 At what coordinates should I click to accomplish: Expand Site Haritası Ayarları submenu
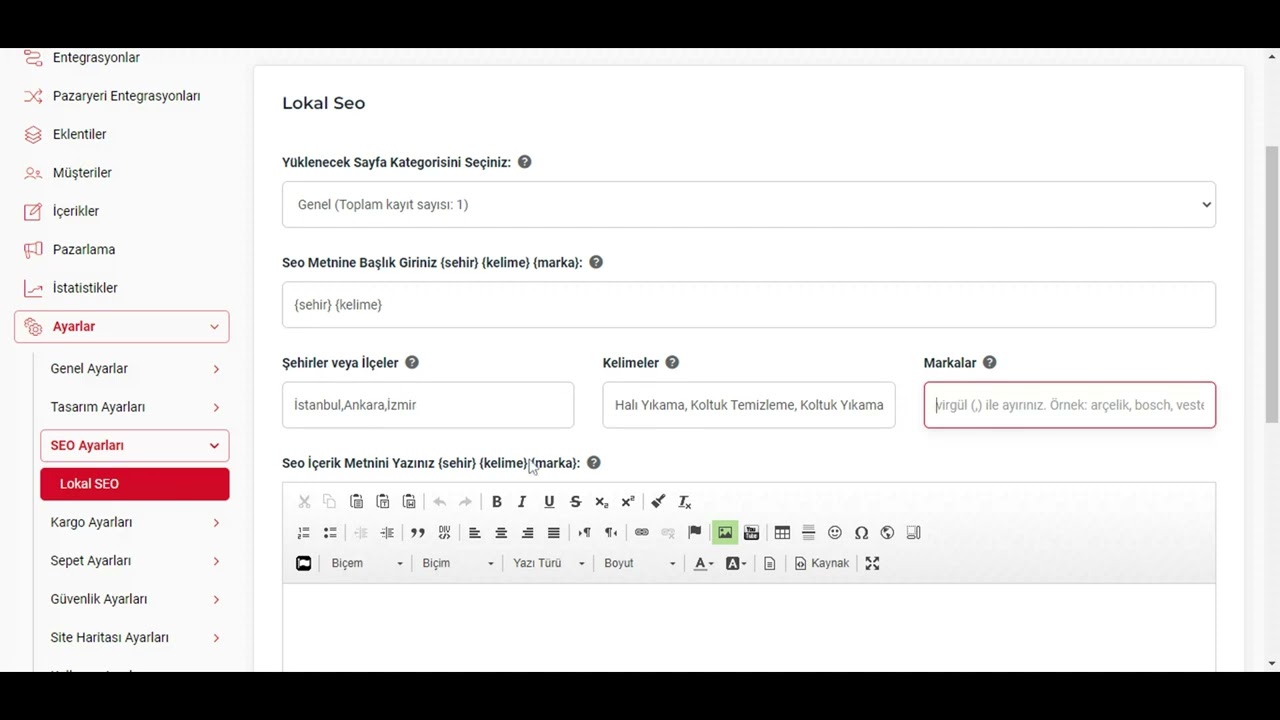click(x=135, y=637)
